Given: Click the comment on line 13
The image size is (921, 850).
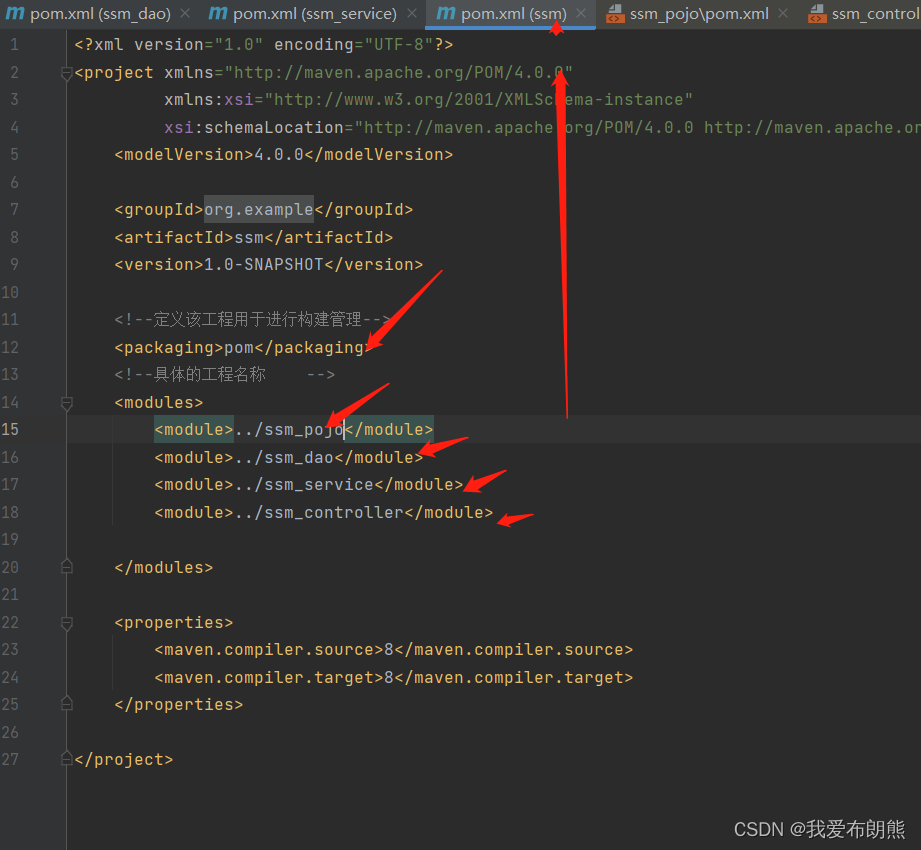Looking at the screenshot, I should tap(224, 374).
